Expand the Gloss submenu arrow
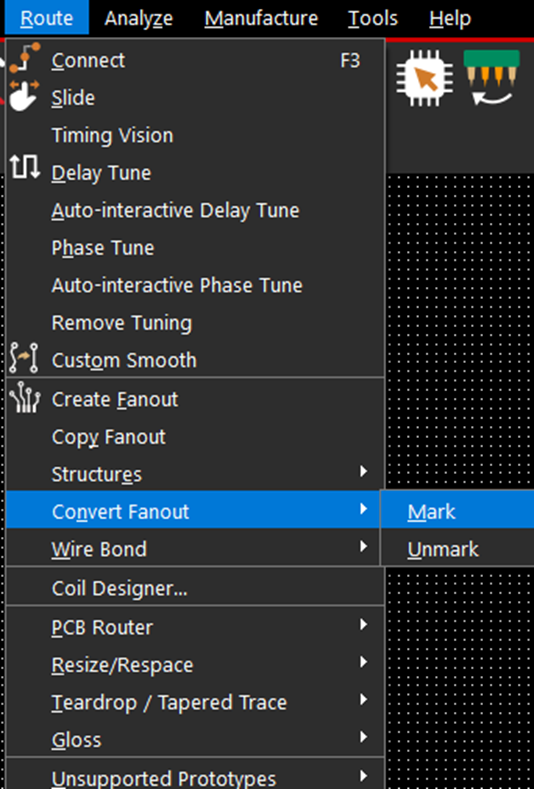The height and width of the screenshot is (789, 534). [x=363, y=737]
